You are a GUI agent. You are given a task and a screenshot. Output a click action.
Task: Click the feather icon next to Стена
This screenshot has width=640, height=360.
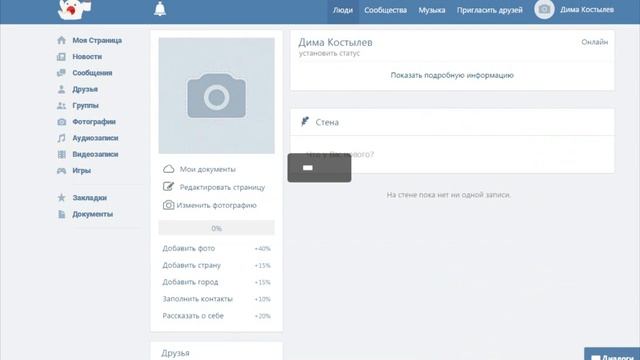(x=305, y=122)
